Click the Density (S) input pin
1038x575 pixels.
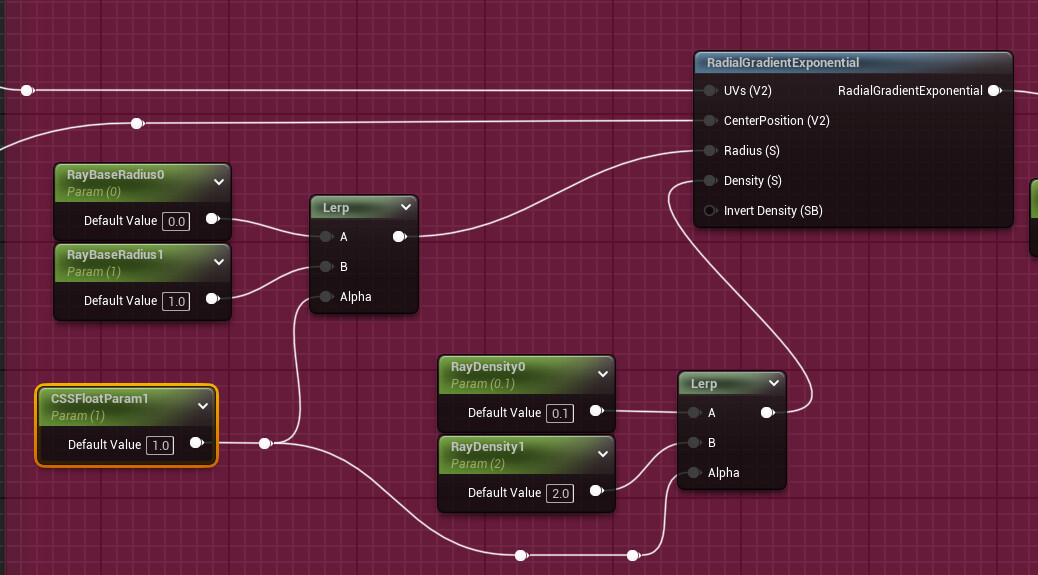coord(710,181)
